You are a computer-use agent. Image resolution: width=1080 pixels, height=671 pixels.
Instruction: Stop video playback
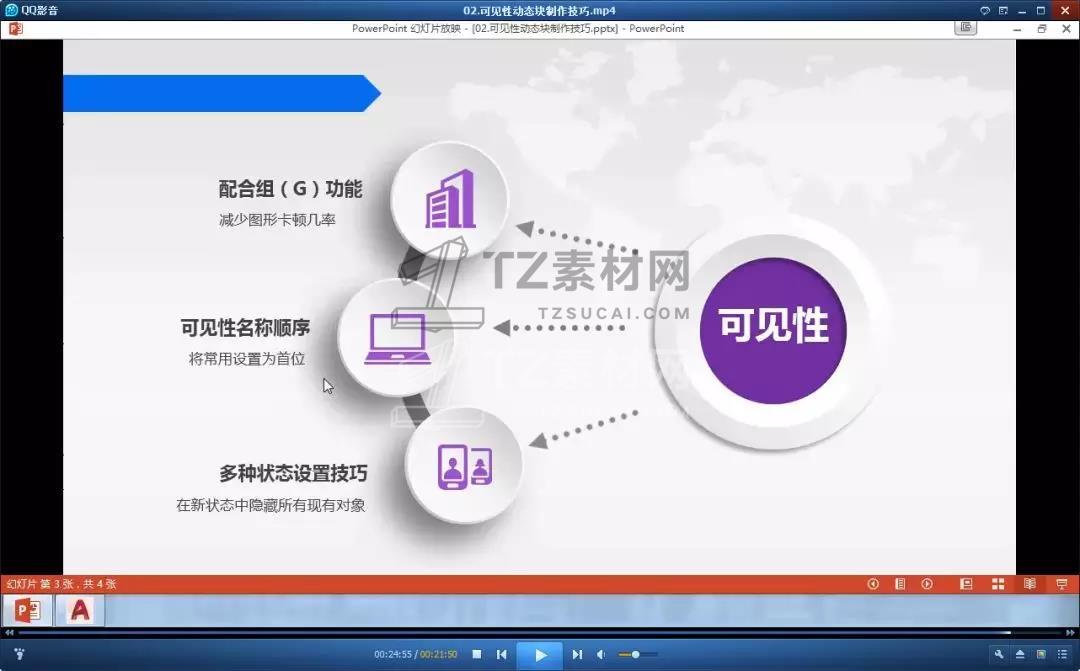tap(477, 654)
